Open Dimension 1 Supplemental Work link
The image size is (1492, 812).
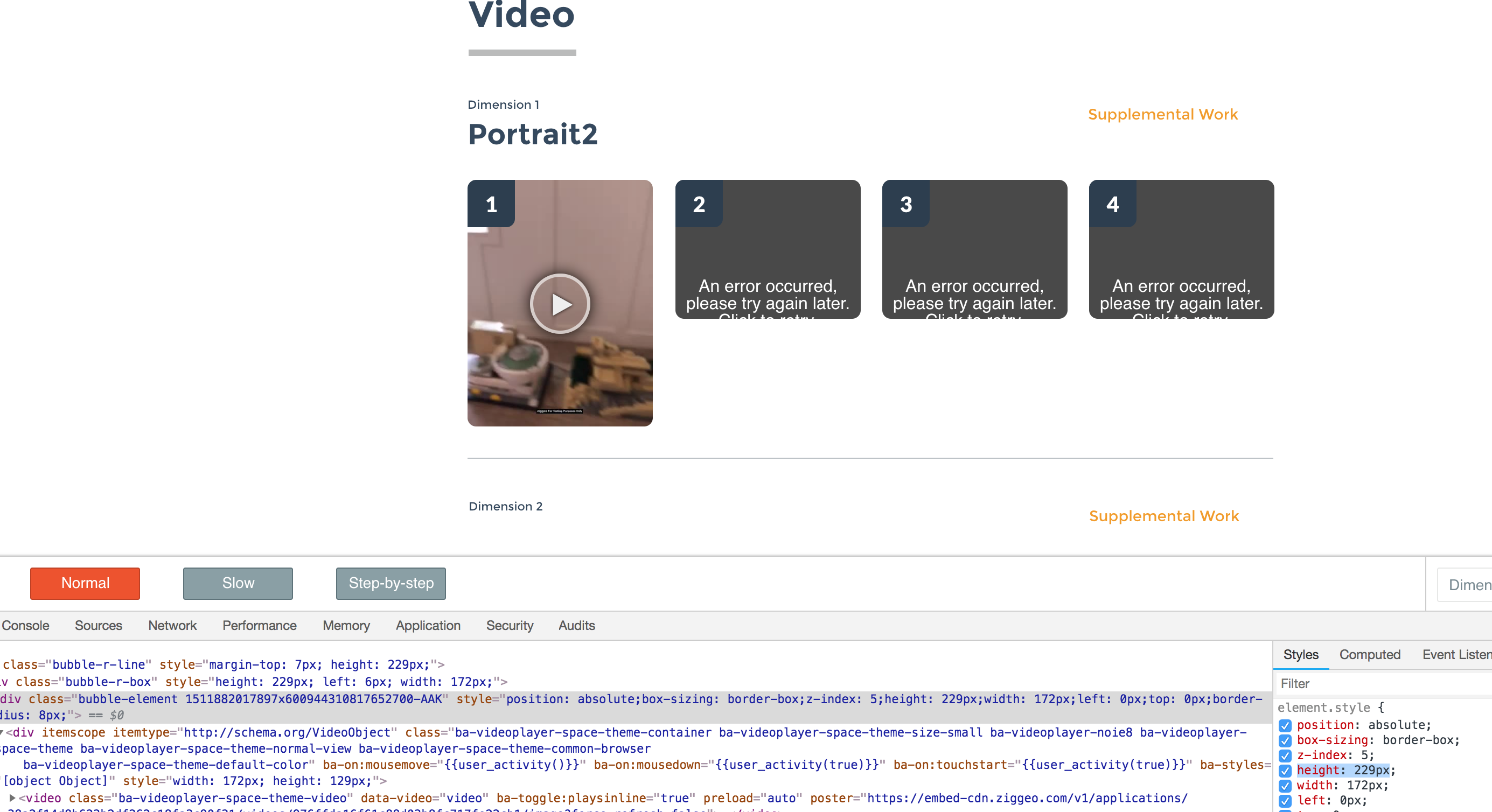tap(1162, 114)
